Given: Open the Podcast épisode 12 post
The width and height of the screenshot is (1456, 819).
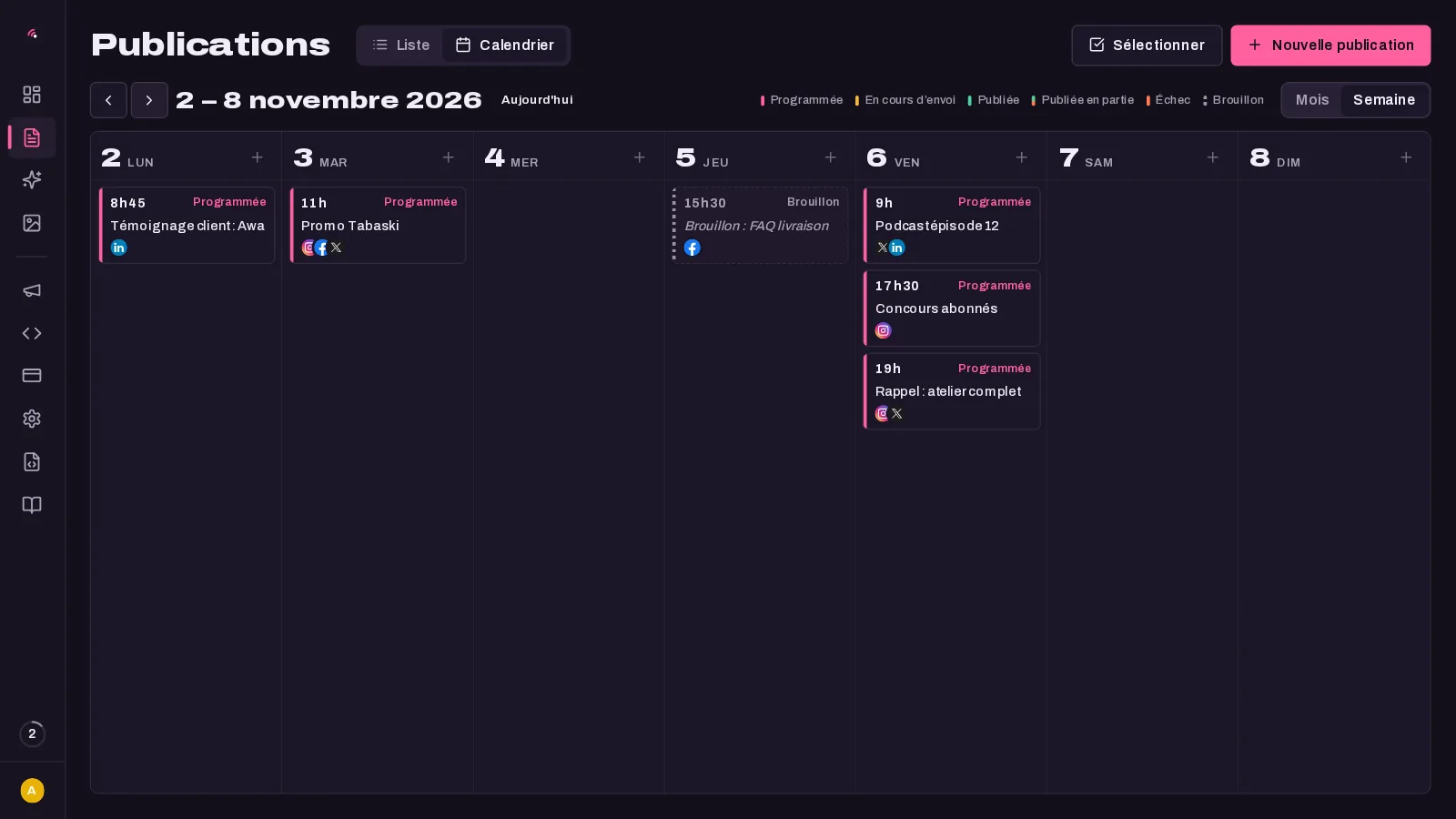Looking at the screenshot, I should (952, 226).
